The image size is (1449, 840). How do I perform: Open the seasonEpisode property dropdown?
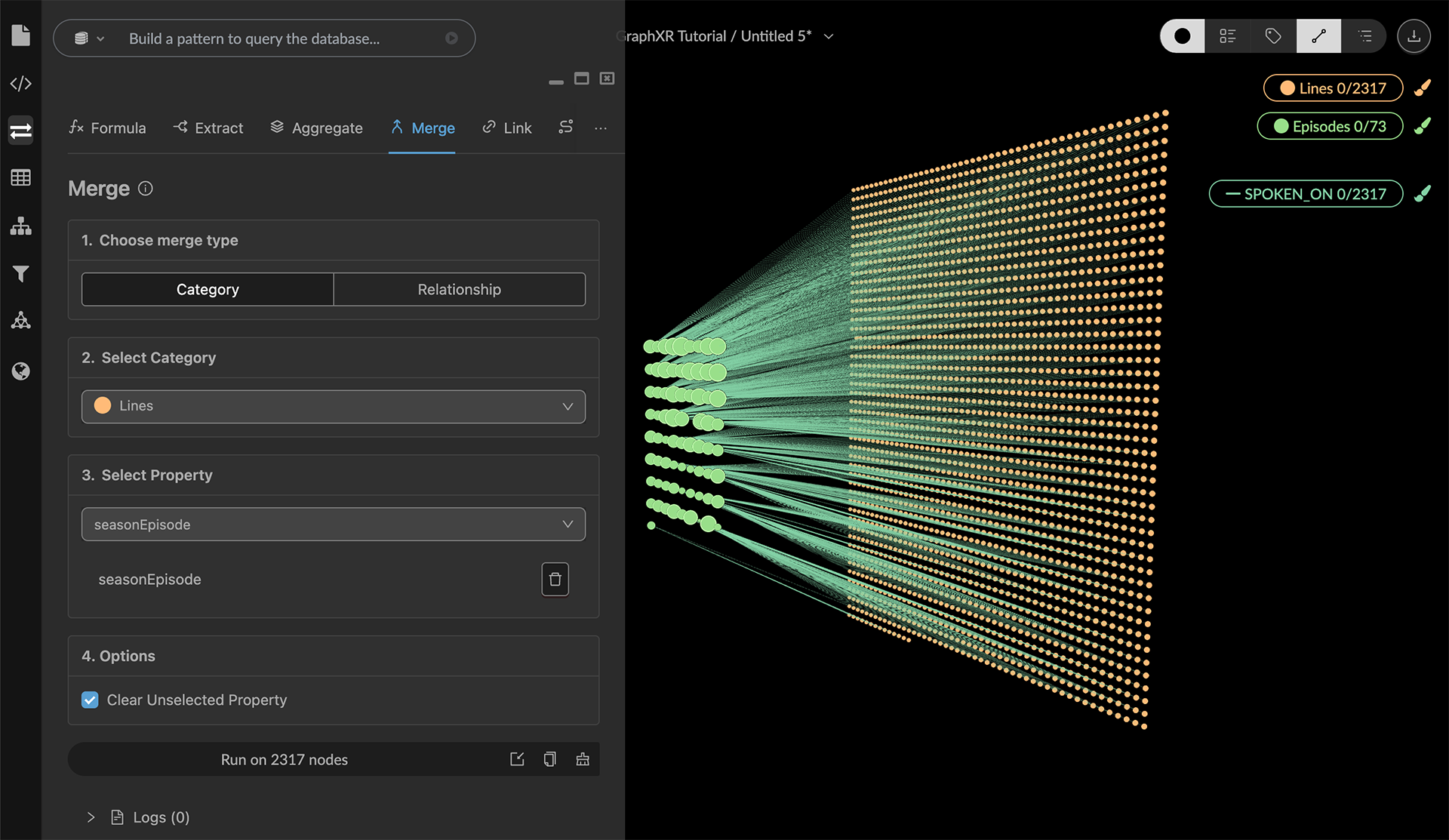(x=333, y=525)
